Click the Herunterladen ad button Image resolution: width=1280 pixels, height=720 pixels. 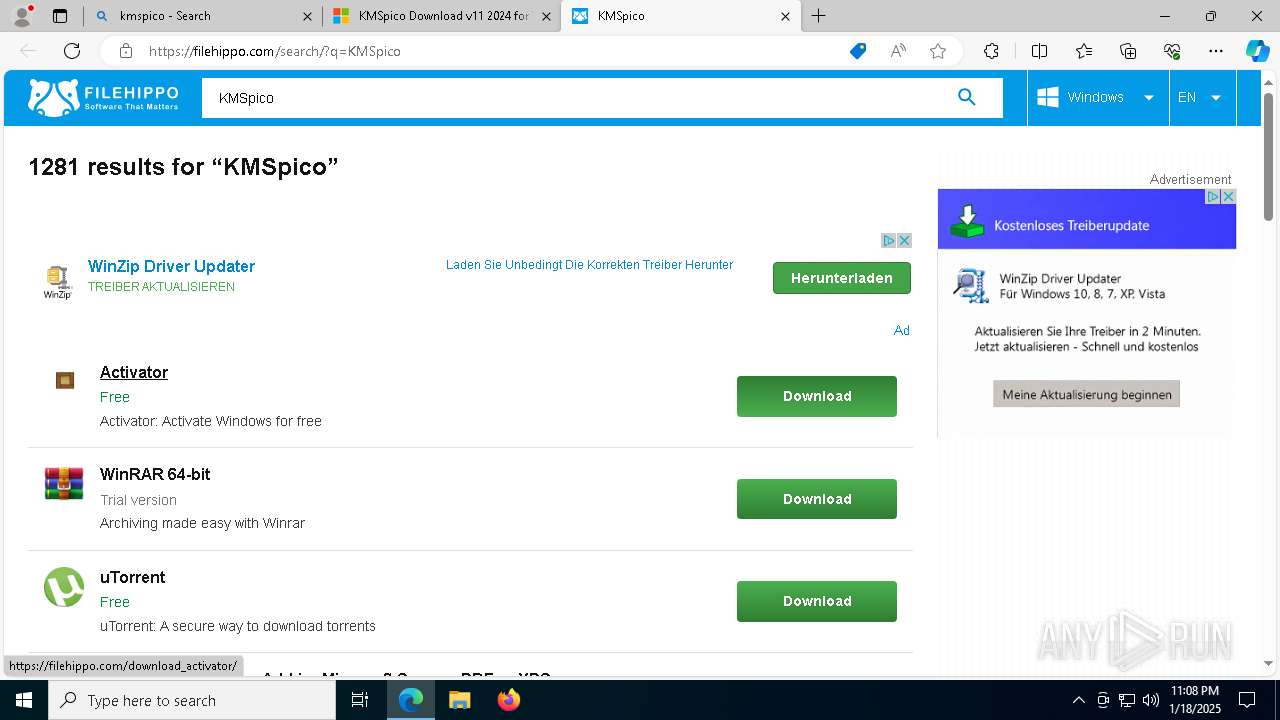tap(841, 278)
